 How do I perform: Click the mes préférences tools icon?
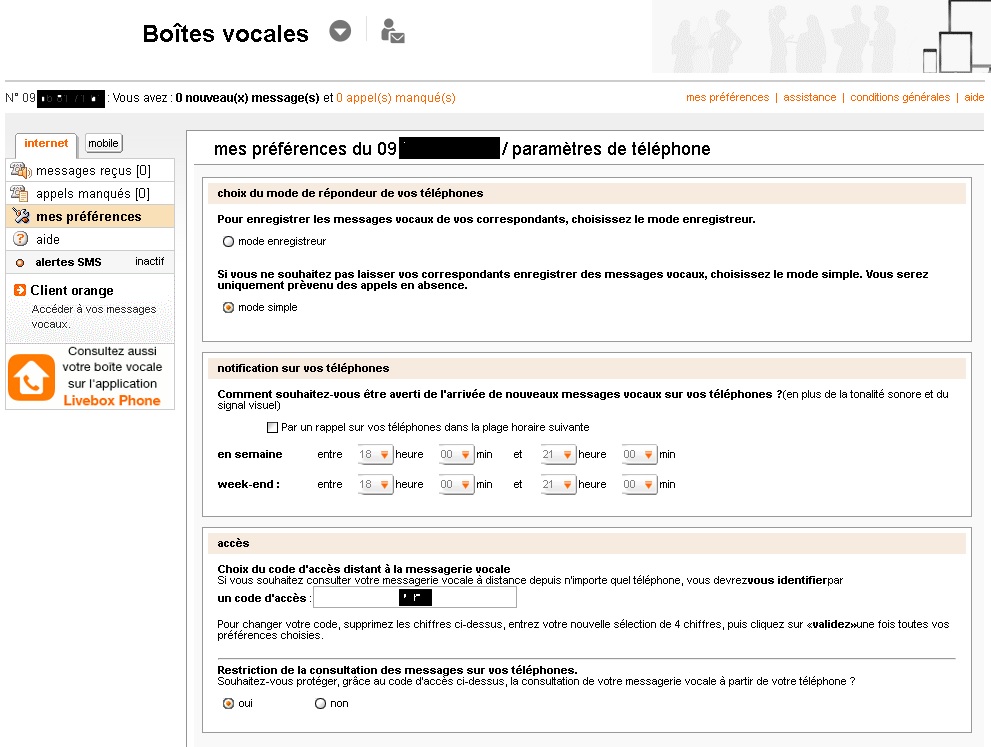tap(19, 216)
